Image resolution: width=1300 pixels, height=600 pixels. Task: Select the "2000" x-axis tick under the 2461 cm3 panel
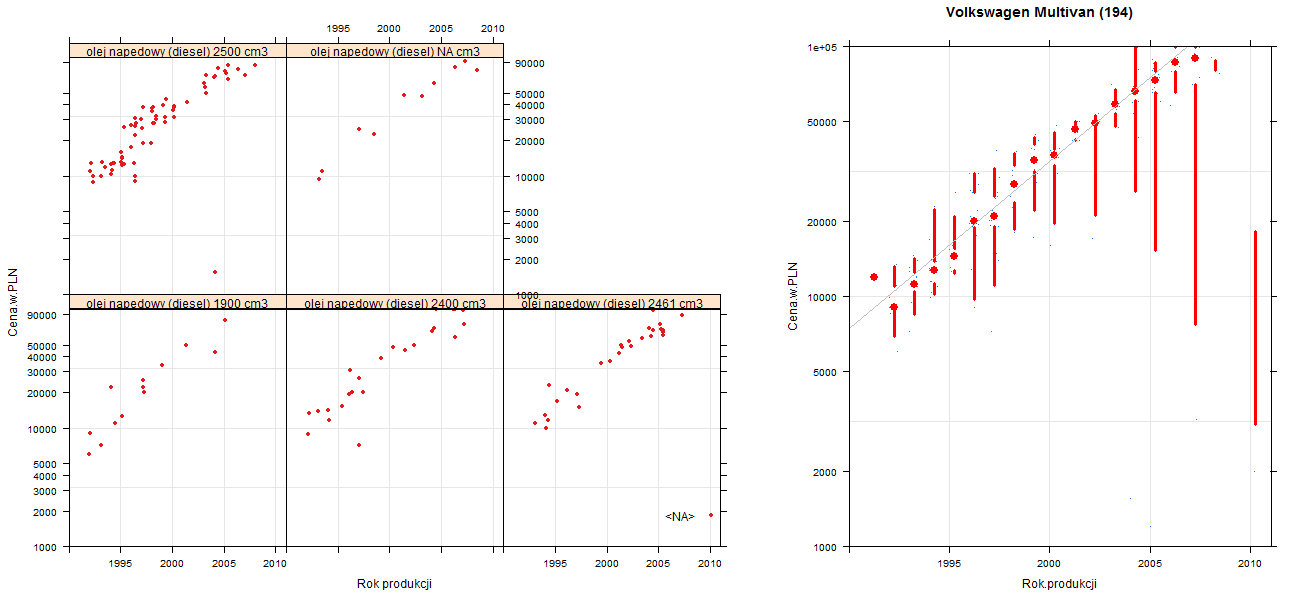606,563
